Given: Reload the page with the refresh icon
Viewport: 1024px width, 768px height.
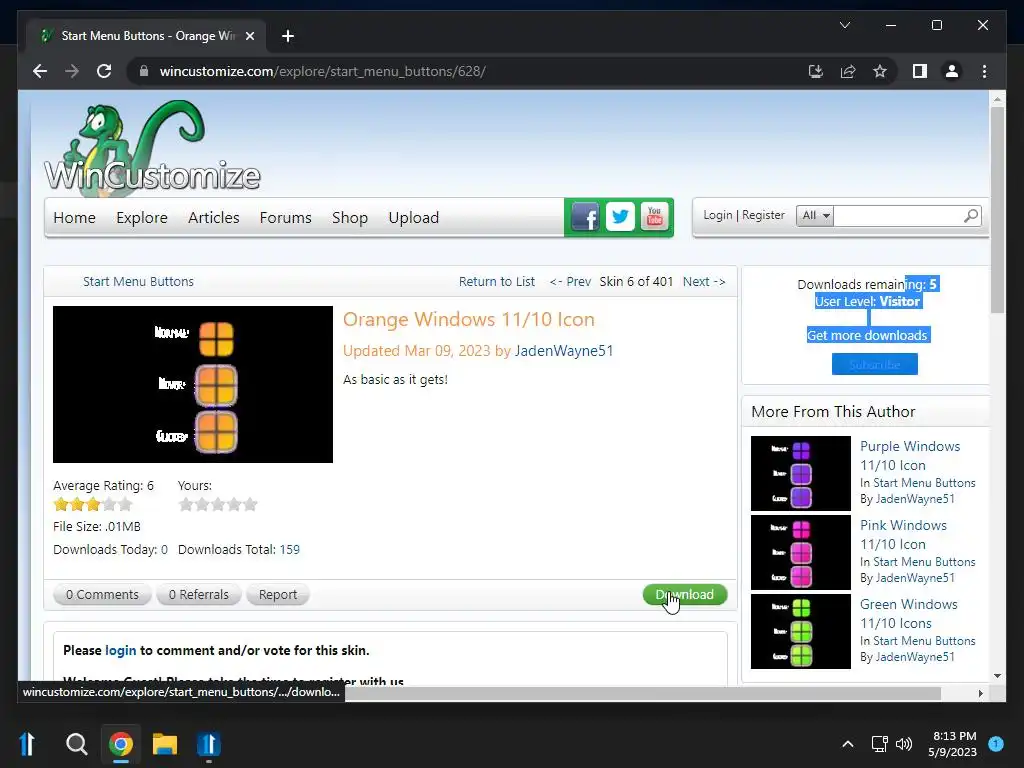Looking at the screenshot, I should 104,71.
